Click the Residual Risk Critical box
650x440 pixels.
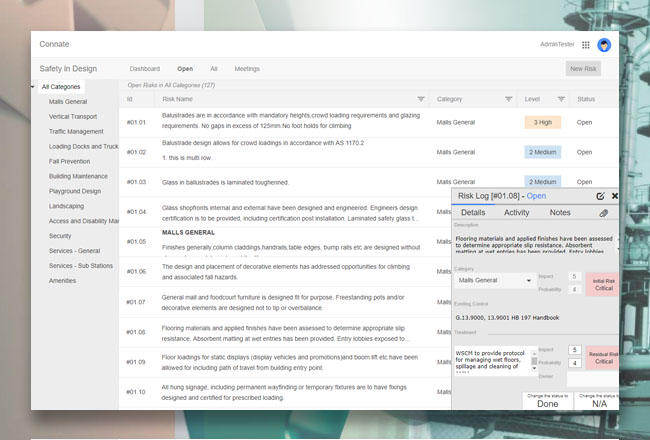(602, 357)
